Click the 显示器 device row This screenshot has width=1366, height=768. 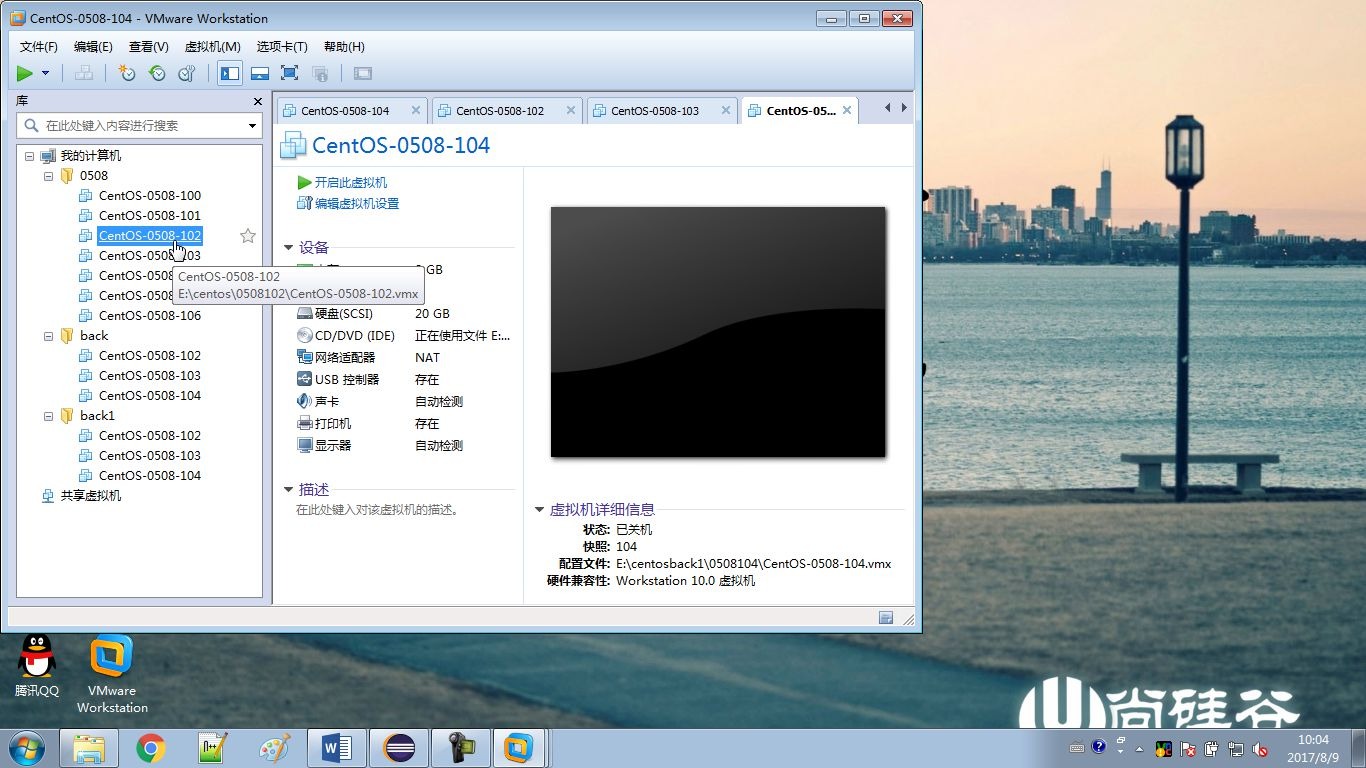404,446
